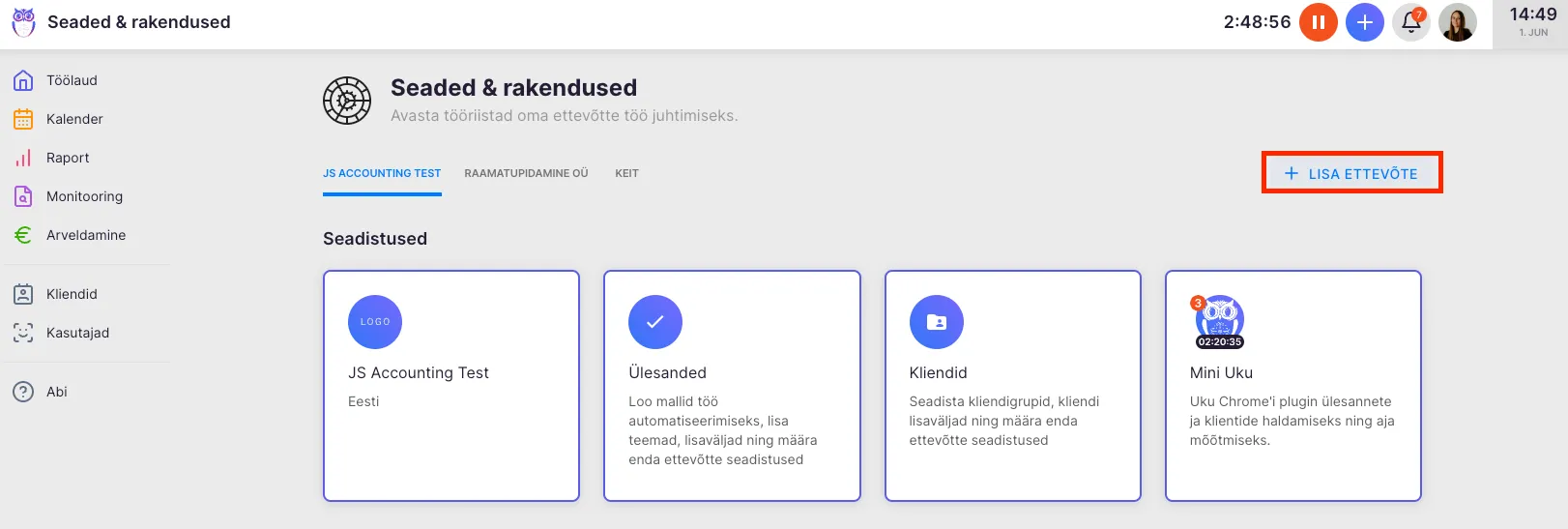Open the user profile avatar
Screen dimensions: 1568x529
(1457, 22)
